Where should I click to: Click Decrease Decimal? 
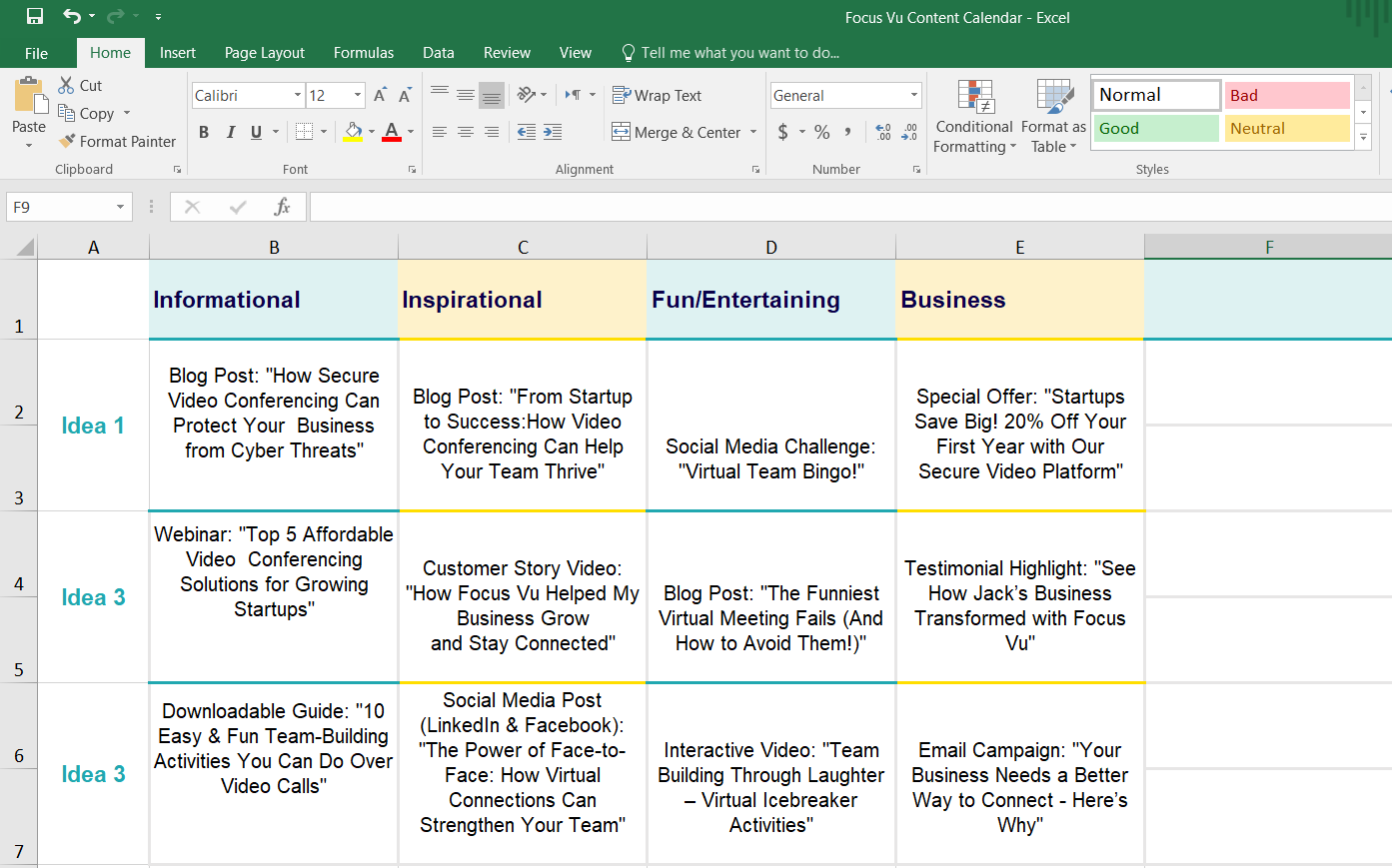[908, 132]
